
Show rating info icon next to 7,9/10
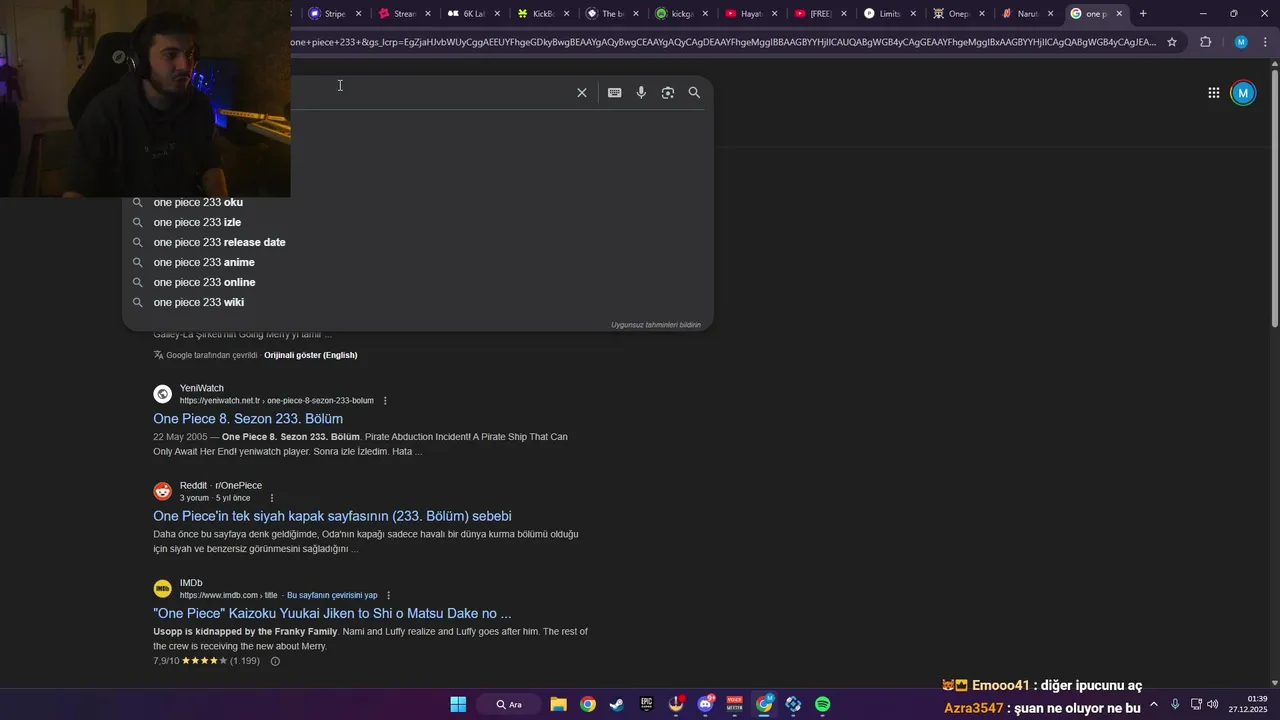(x=275, y=661)
